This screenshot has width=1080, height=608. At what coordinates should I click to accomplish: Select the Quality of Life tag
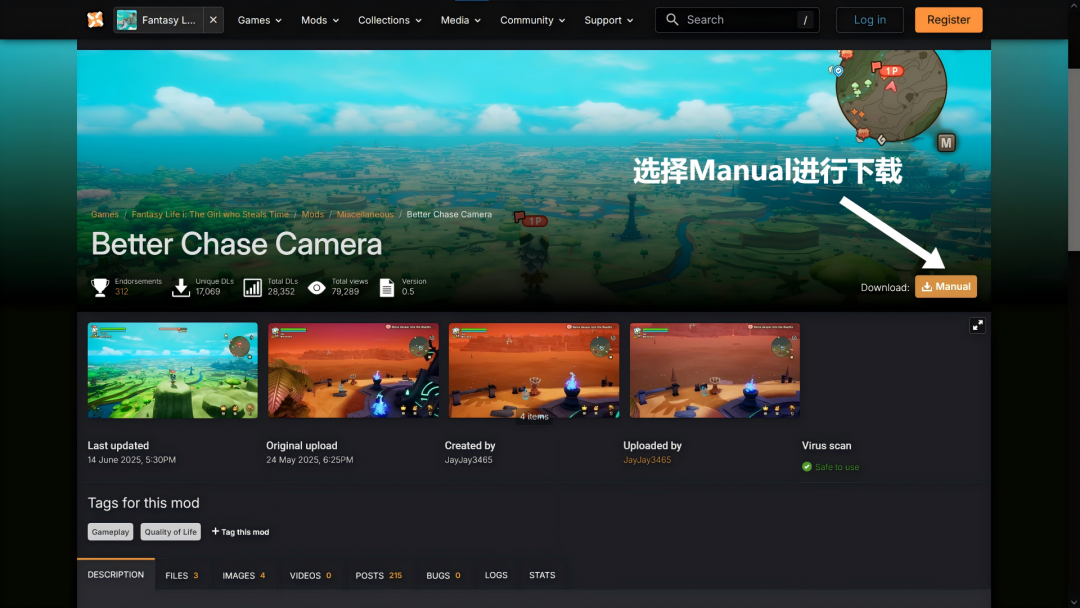click(x=171, y=532)
